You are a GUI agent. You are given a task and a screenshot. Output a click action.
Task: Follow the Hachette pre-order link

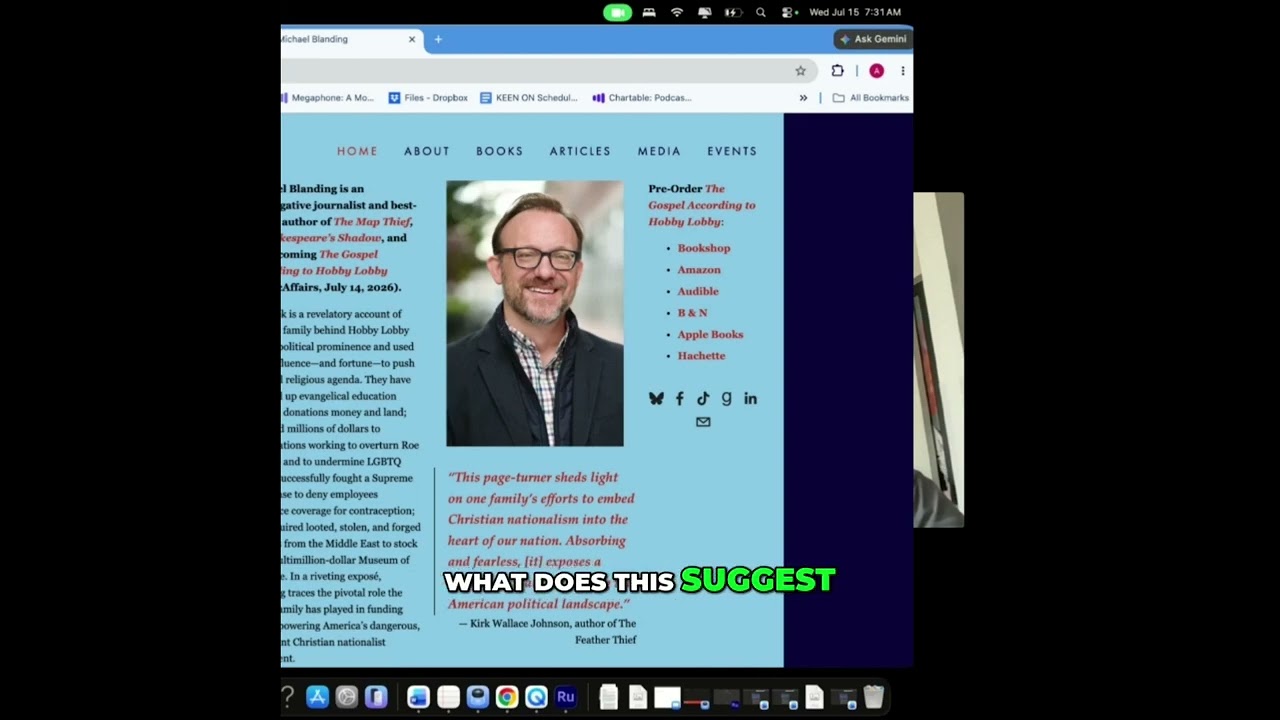click(x=701, y=356)
